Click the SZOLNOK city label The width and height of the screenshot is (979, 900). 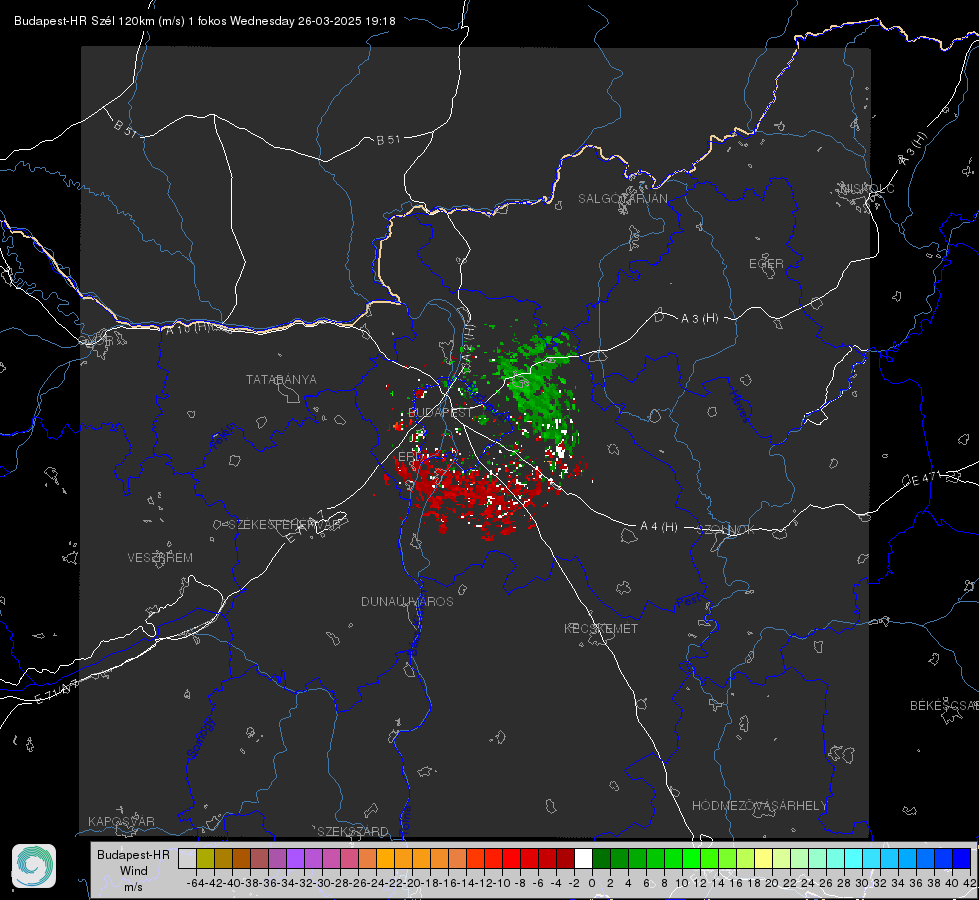pos(726,530)
